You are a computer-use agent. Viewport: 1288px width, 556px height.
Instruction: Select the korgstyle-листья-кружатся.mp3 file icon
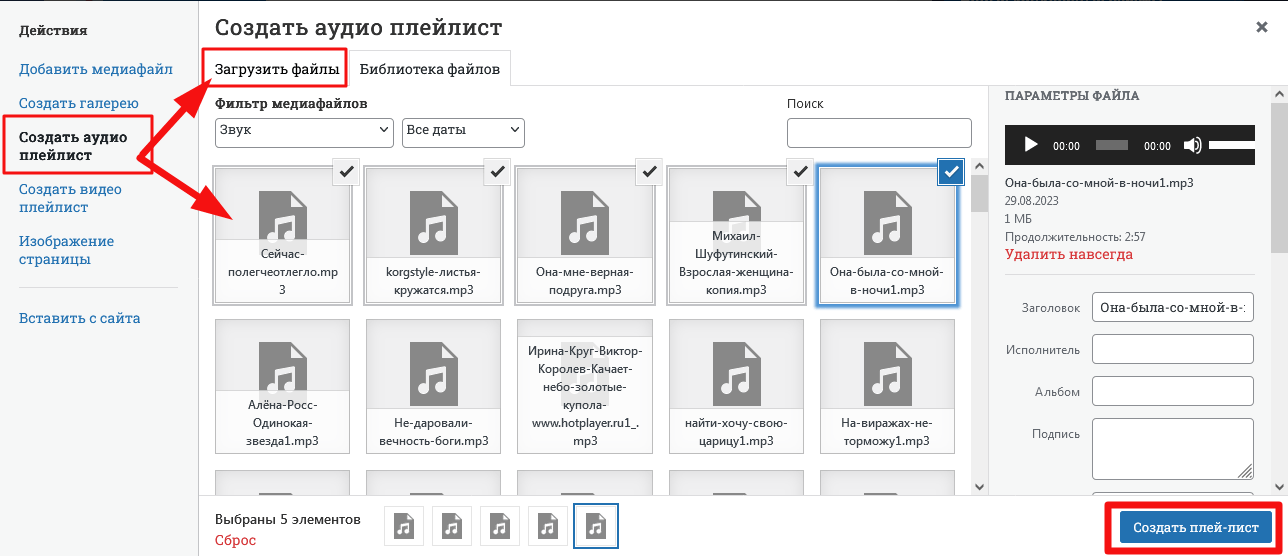(434, 235)
